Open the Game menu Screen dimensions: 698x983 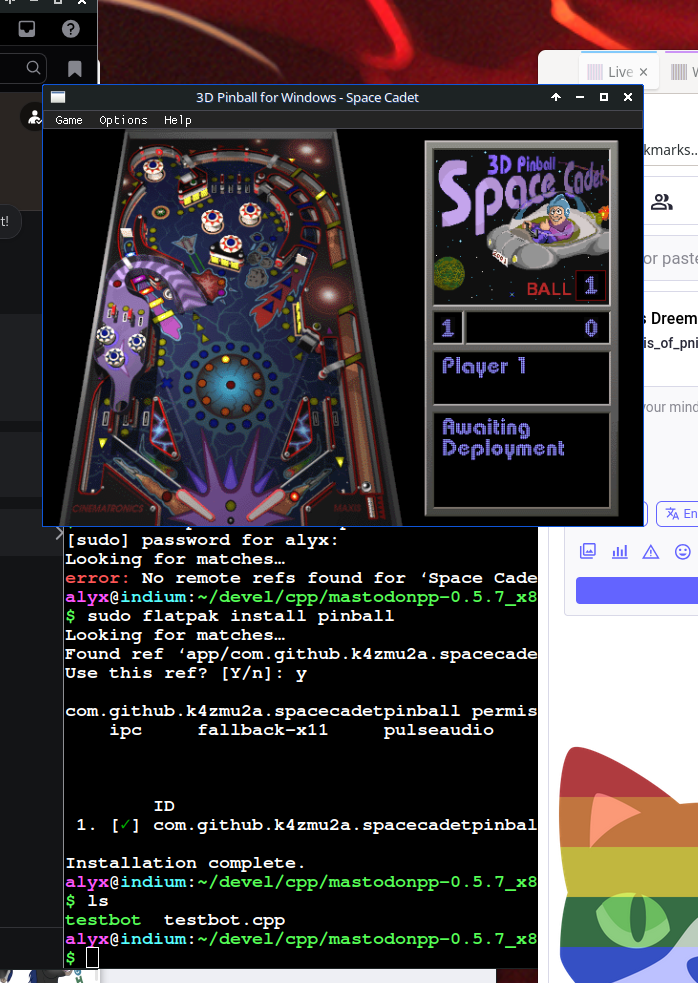pyautogui.click(x=69, y=120)
